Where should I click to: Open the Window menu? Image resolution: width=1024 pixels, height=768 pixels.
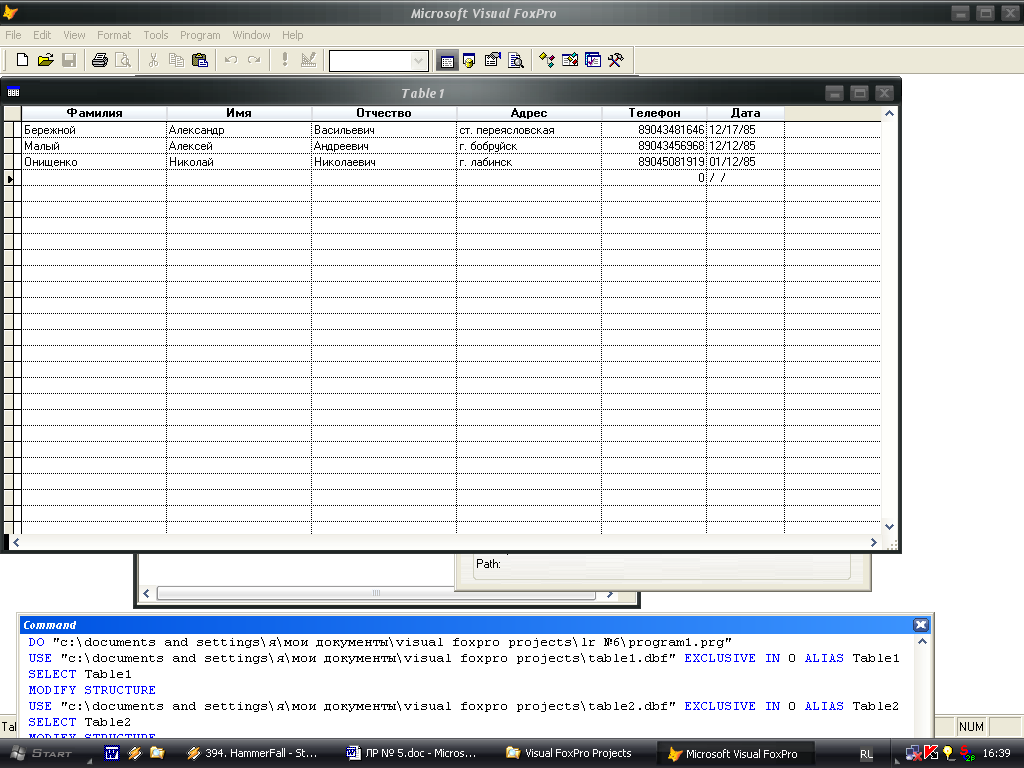click(251, 35)
